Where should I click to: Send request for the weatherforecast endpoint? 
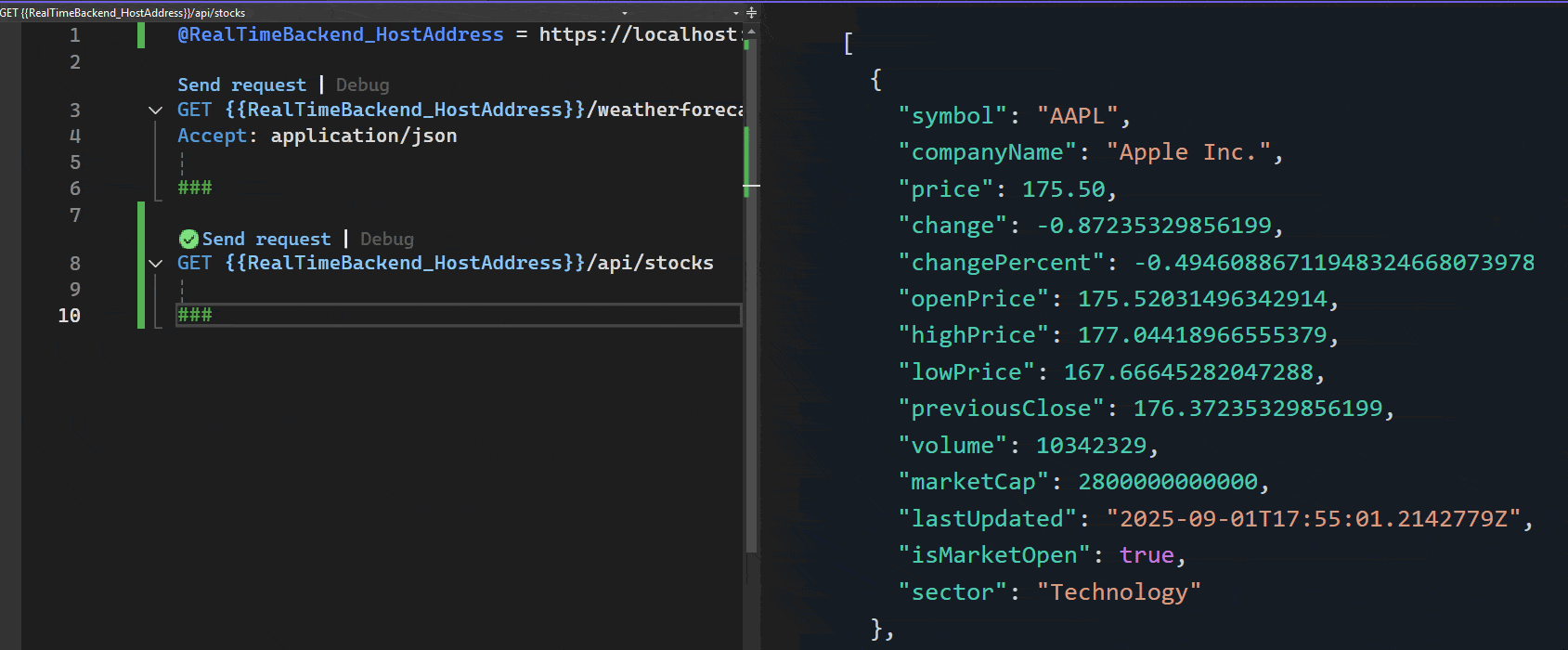tap(241, 85)
